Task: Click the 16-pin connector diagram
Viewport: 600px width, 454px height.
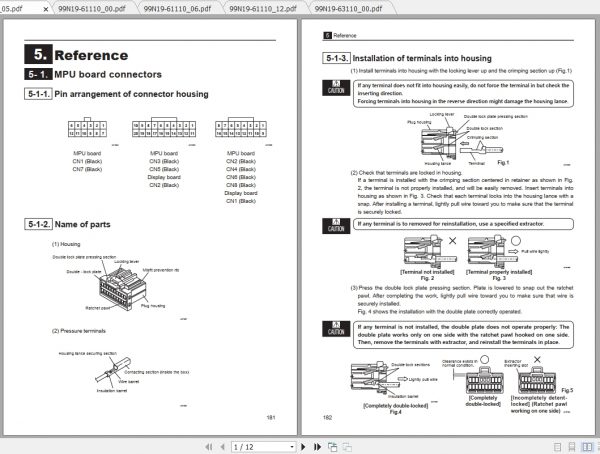Action: 241,127
